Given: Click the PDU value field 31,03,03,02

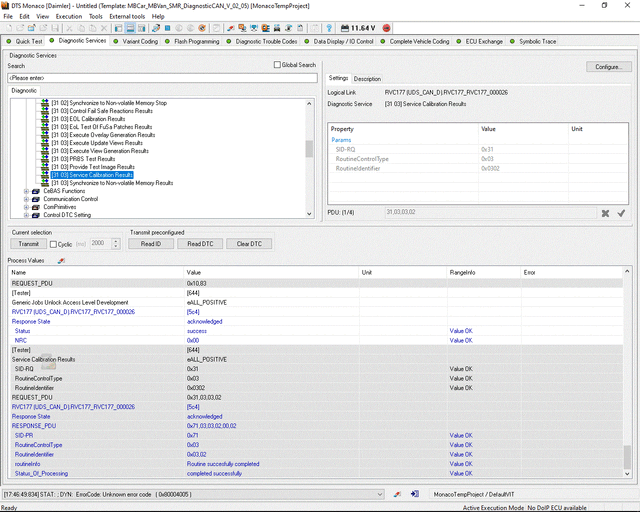Looking at the screenshot, I should click(x=490, y=212).
